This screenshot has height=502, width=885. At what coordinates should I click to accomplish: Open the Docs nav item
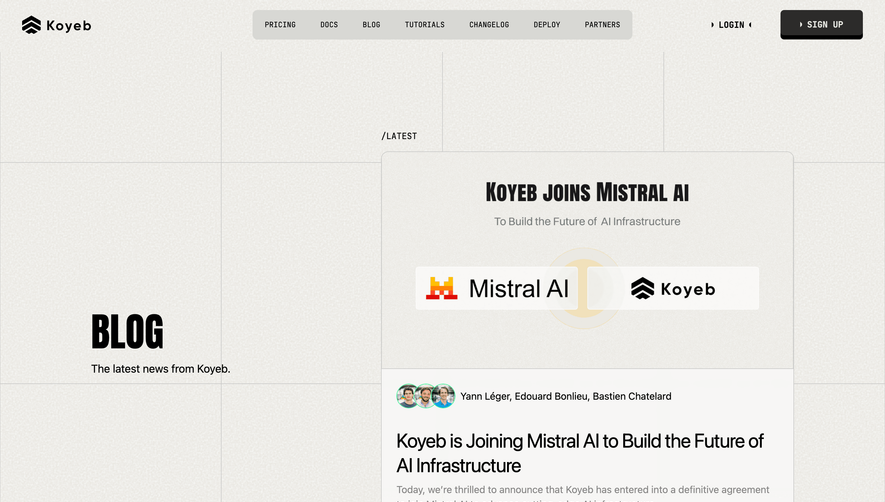click(x=329, y=25)
